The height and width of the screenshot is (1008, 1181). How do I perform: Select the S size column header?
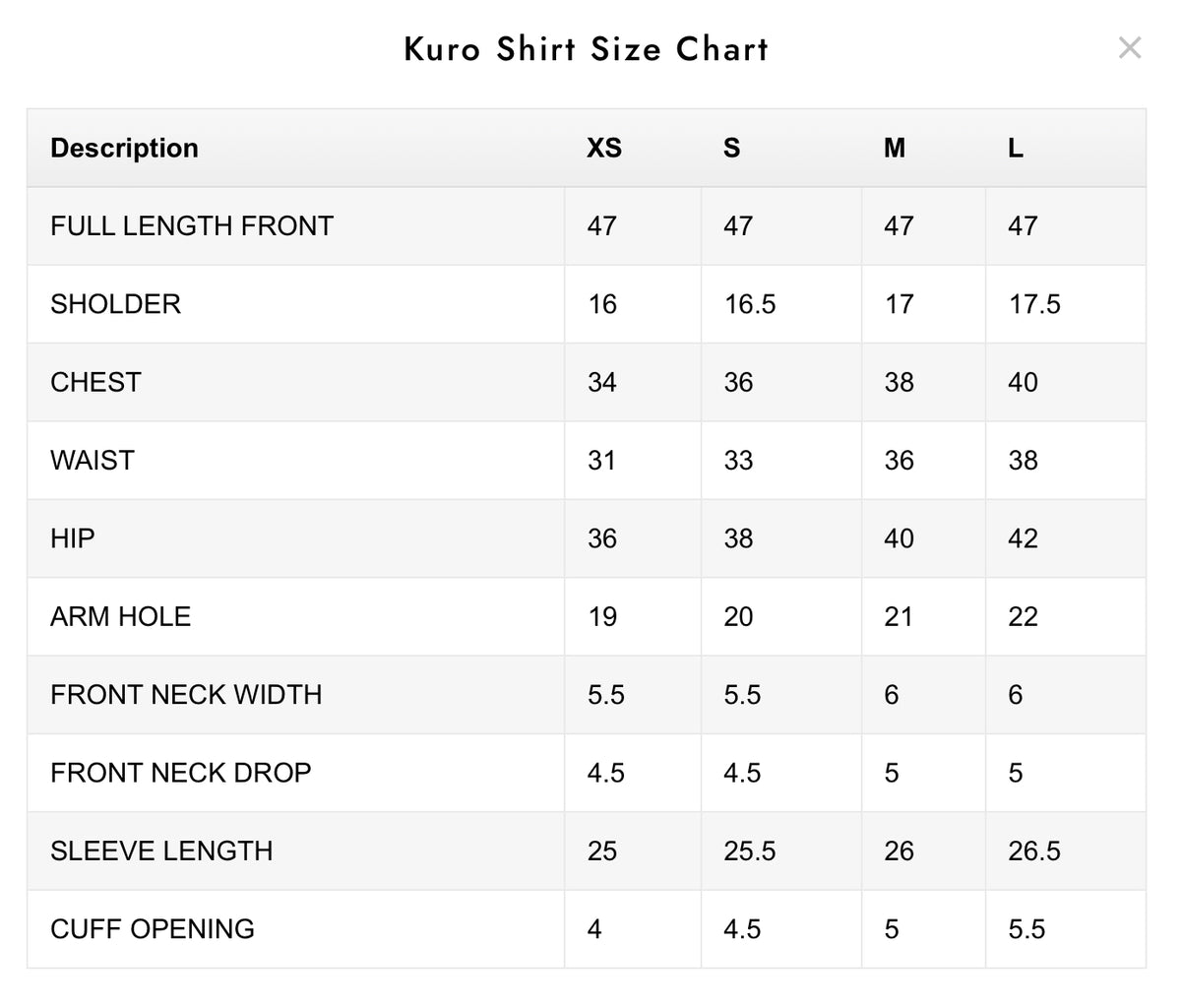pyautogui.click(x=731, y=148)
